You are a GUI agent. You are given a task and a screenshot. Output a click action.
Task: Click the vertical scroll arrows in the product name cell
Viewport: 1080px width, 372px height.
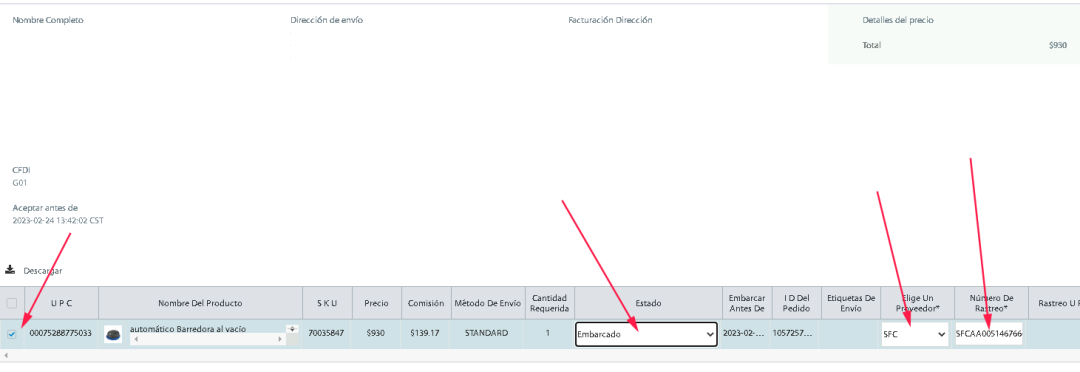click(x=292, y=329)
